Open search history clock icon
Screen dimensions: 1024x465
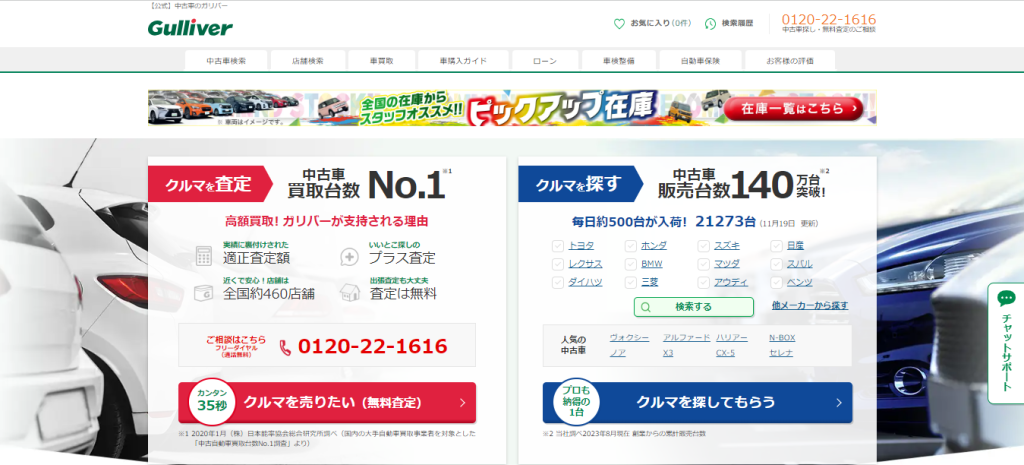pos(711,23)
